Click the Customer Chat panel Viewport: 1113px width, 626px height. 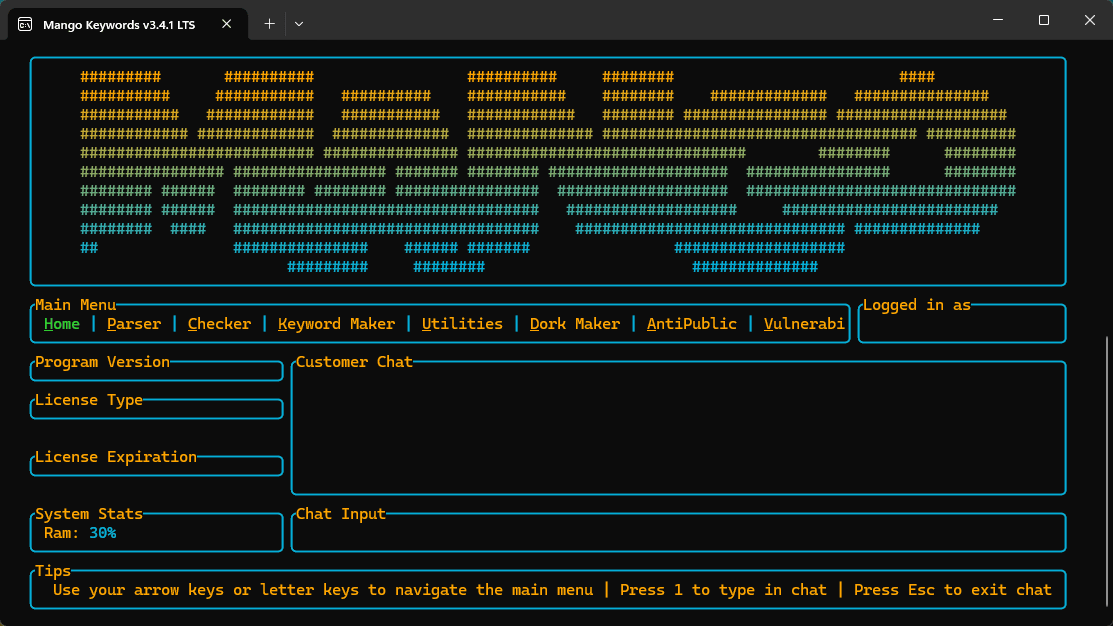click(x=677, y=430)
